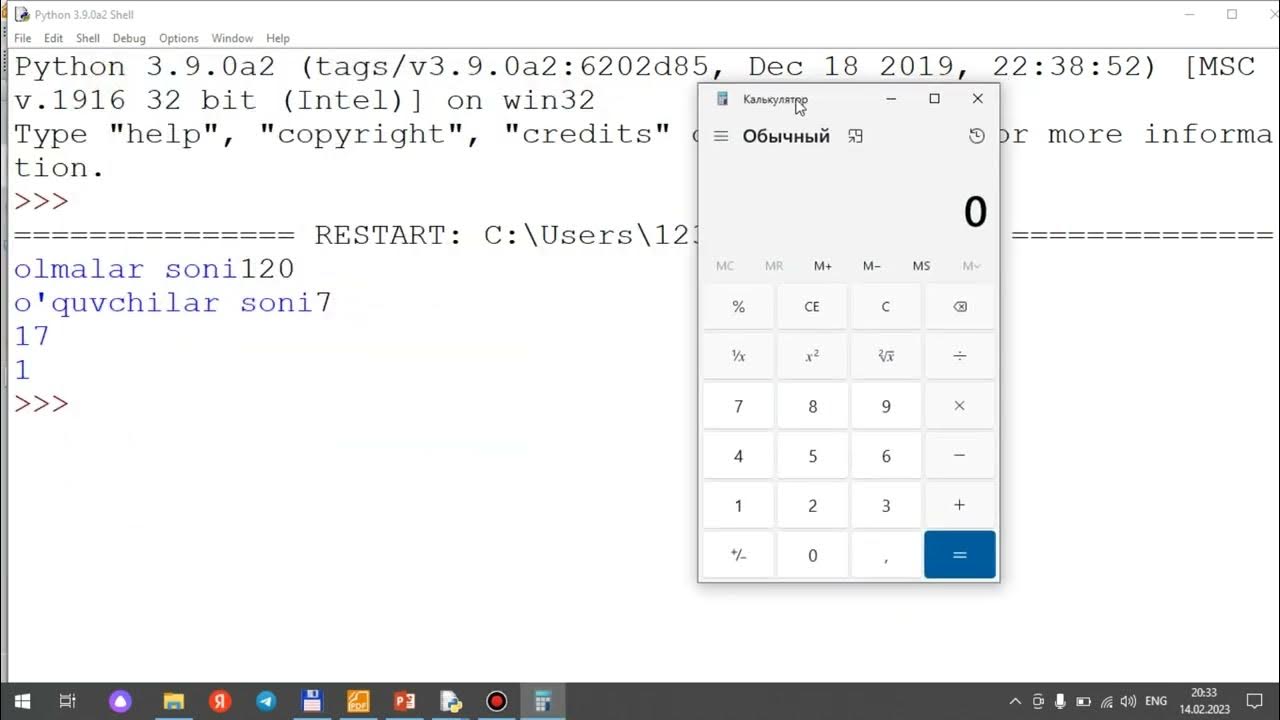Click the M+ memory add button
The width and height of the screenshot is (1280, 720).
pos(823,266)
